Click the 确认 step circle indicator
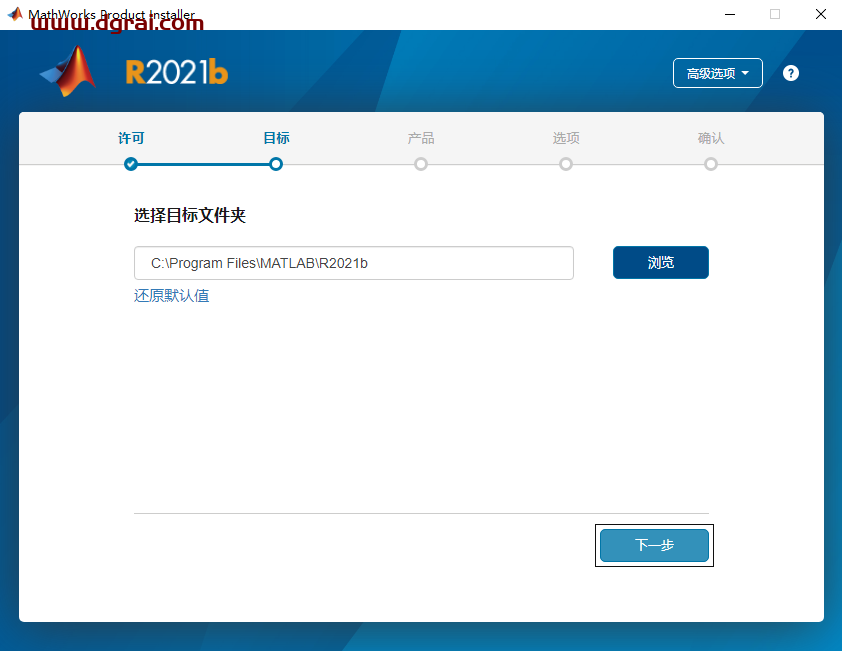The image size is (842, 651). [711, 164]
